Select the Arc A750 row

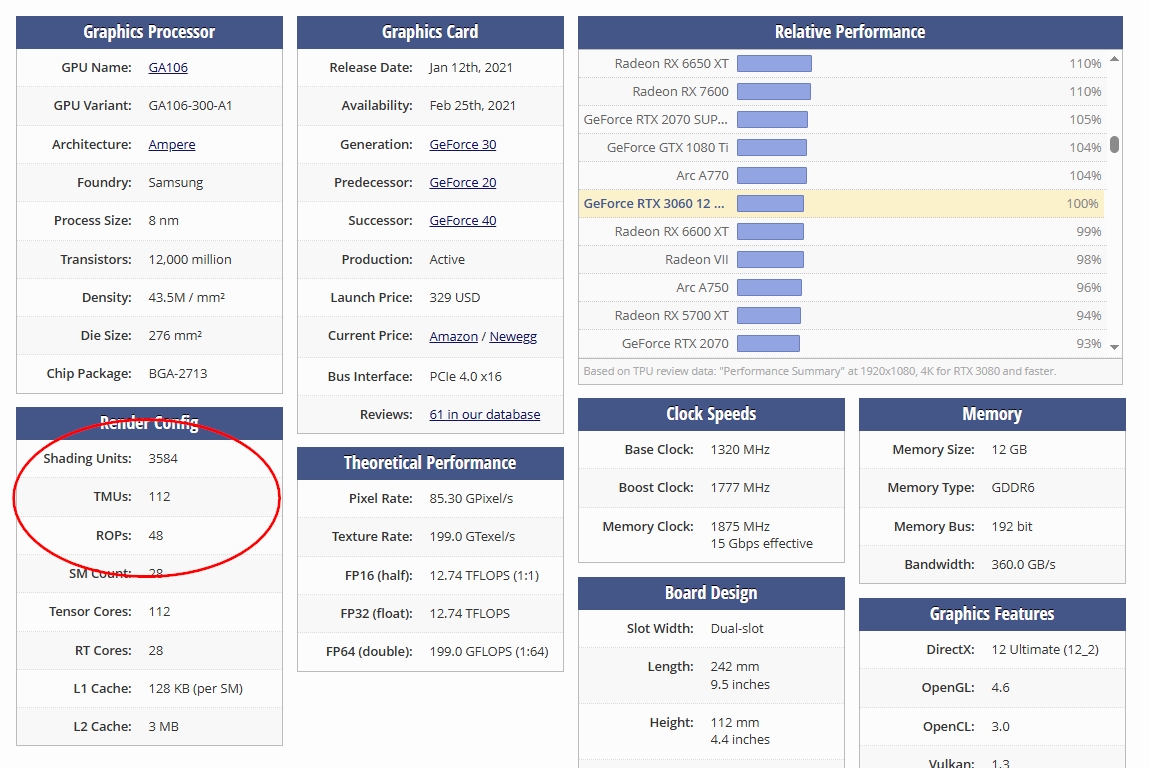point(842,287)
